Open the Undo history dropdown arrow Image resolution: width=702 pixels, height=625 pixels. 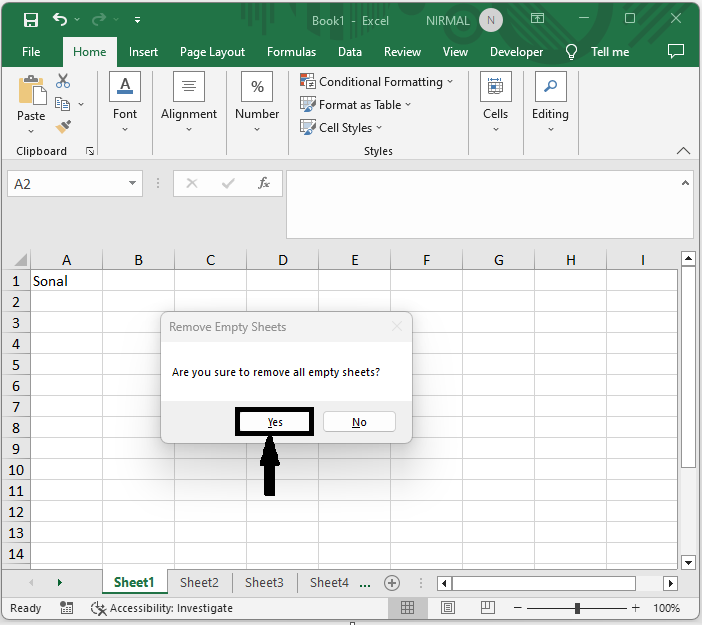click(77, 20)
